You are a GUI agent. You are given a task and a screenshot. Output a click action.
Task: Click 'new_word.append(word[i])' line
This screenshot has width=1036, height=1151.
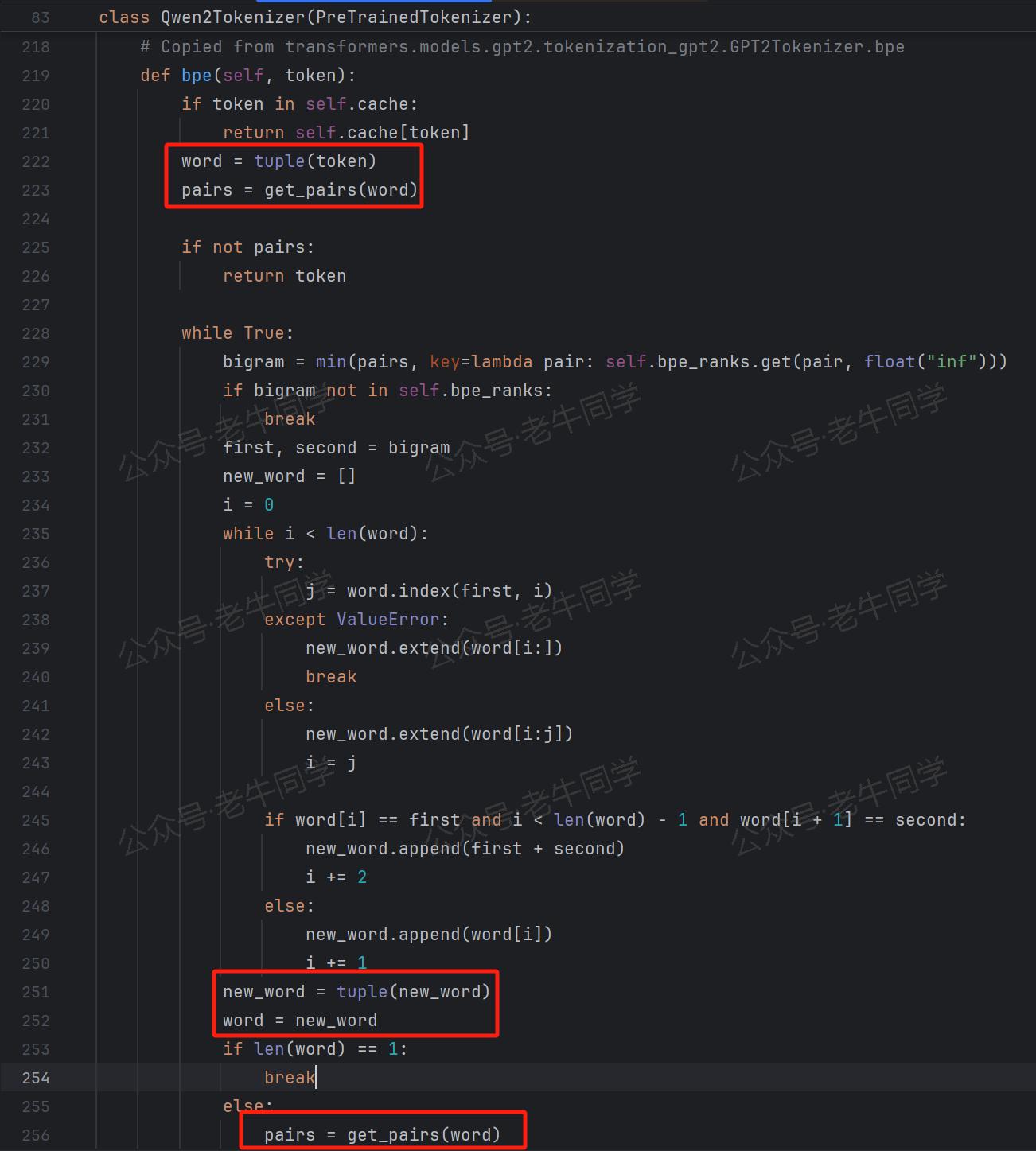point(429,935)
